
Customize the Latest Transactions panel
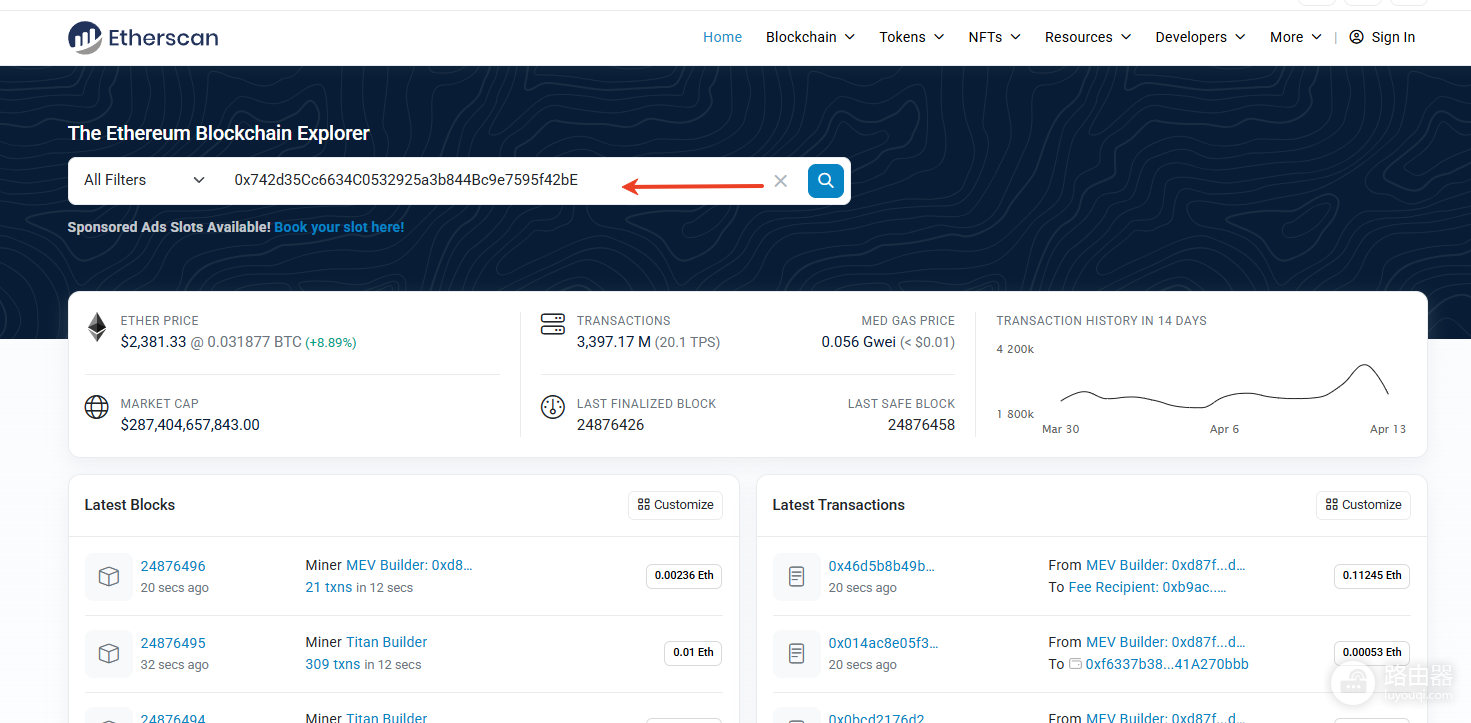pyautogui.click(x=1363, y=505)
